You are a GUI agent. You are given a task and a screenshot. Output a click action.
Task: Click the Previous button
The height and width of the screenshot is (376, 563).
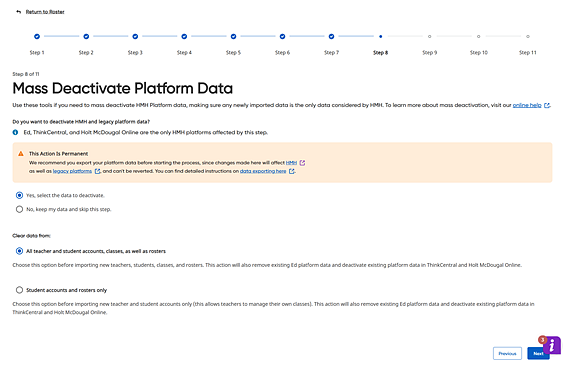click(507, 353)
